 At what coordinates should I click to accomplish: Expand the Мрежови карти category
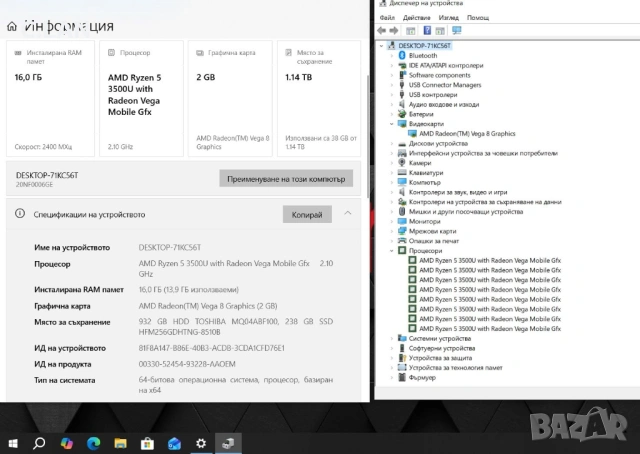coord(391,231)
